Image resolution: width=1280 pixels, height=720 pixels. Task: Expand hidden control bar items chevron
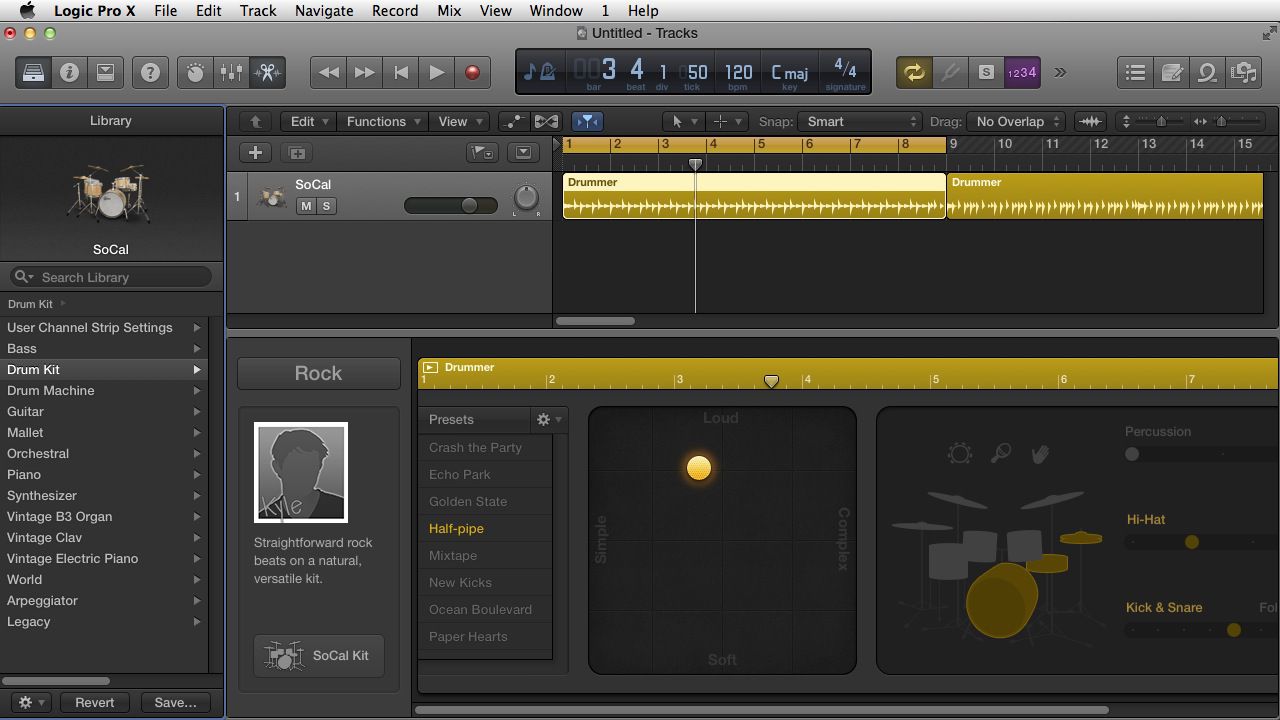(x=1060, y=72)
